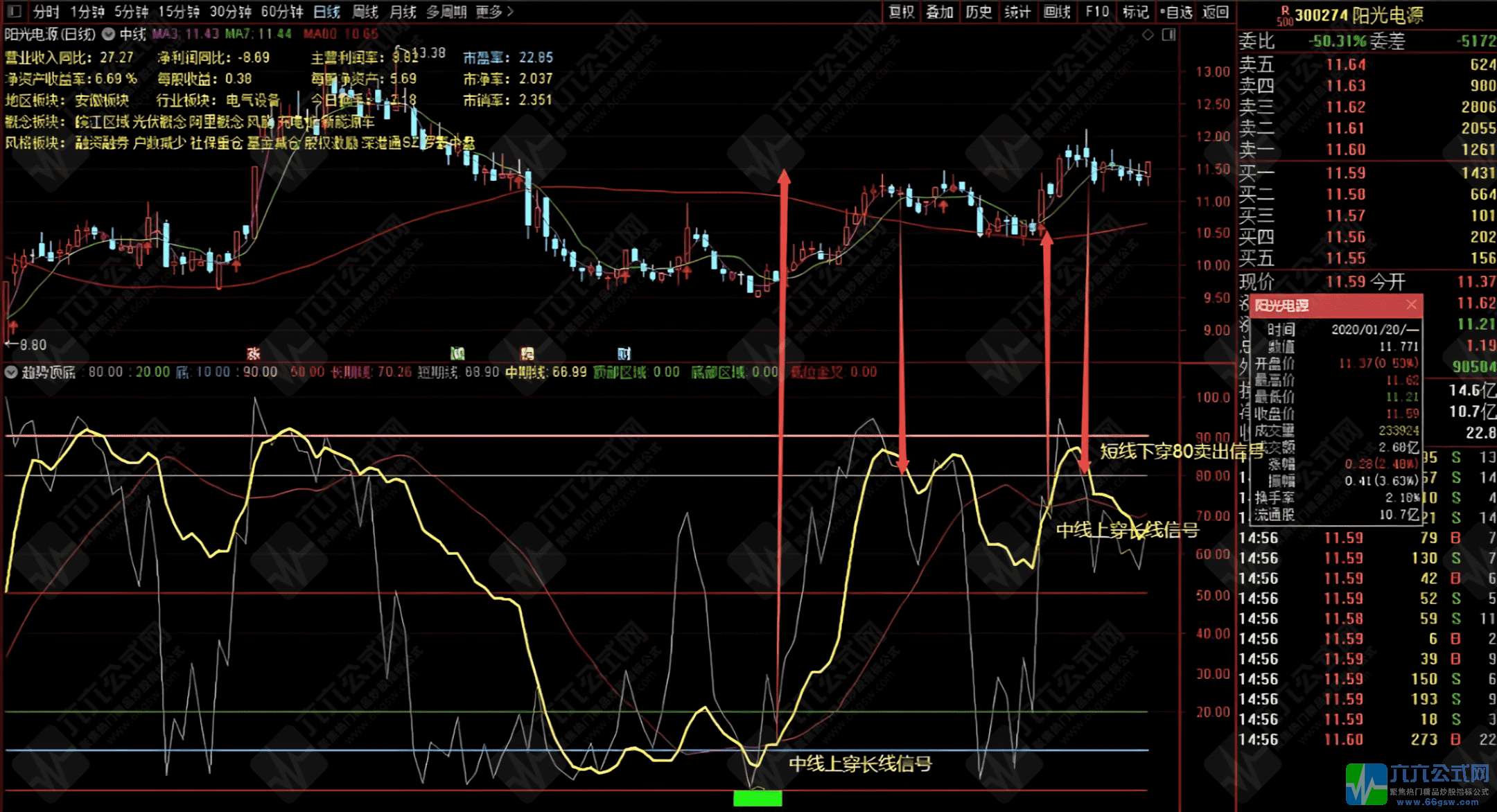
Task: Click the blue 财 event marker icon
Action: coord(624,354)
